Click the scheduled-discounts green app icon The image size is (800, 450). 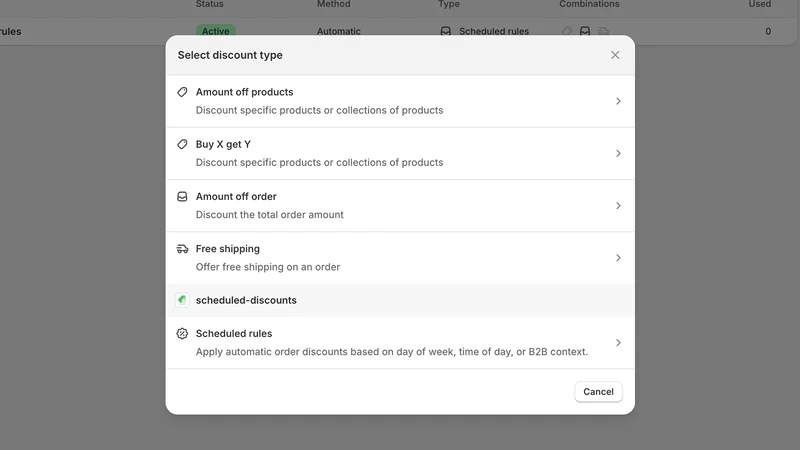tap(182, 300)
